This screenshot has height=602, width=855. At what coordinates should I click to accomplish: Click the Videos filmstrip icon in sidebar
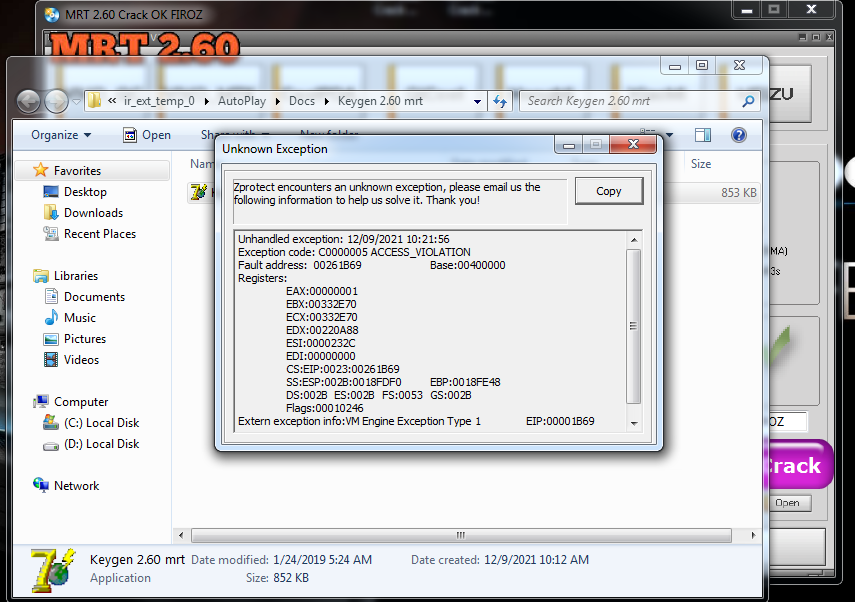(51, 360)
